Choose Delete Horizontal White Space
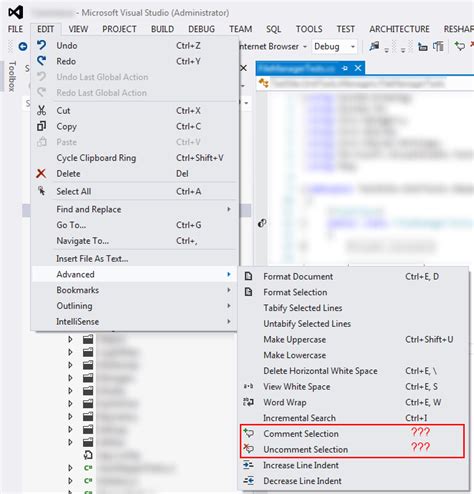Viewport: 474px width, 494px height. pyautogui.click(x=353, y=371)
